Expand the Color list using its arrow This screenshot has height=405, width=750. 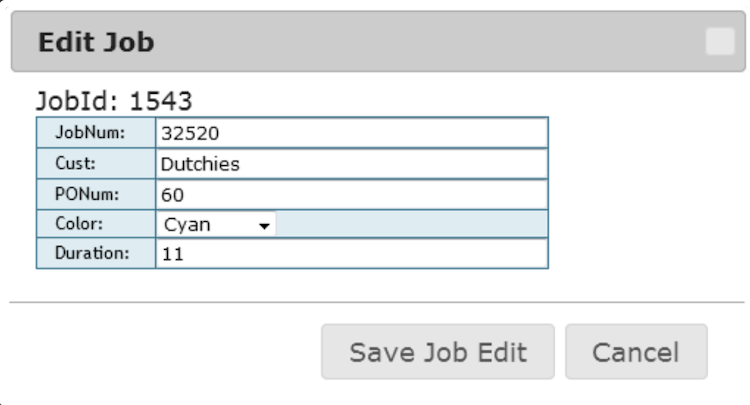[x=265, y=226]
